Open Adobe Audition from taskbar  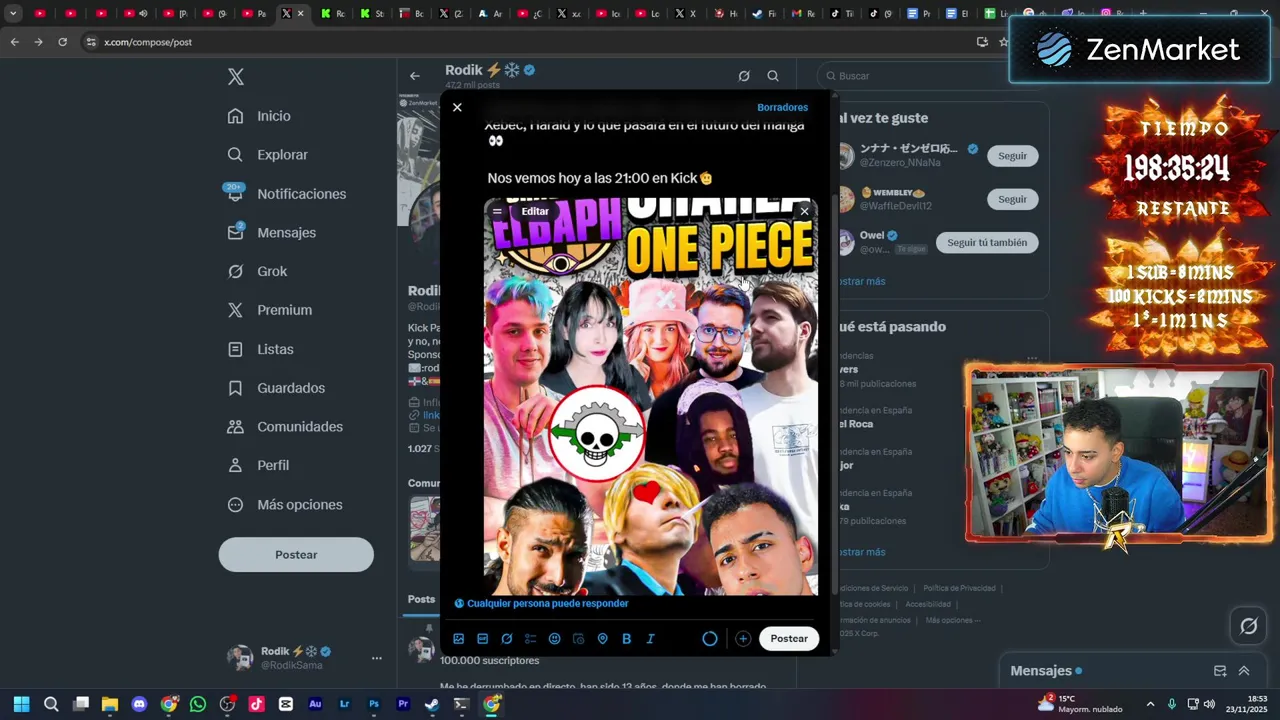315,704
